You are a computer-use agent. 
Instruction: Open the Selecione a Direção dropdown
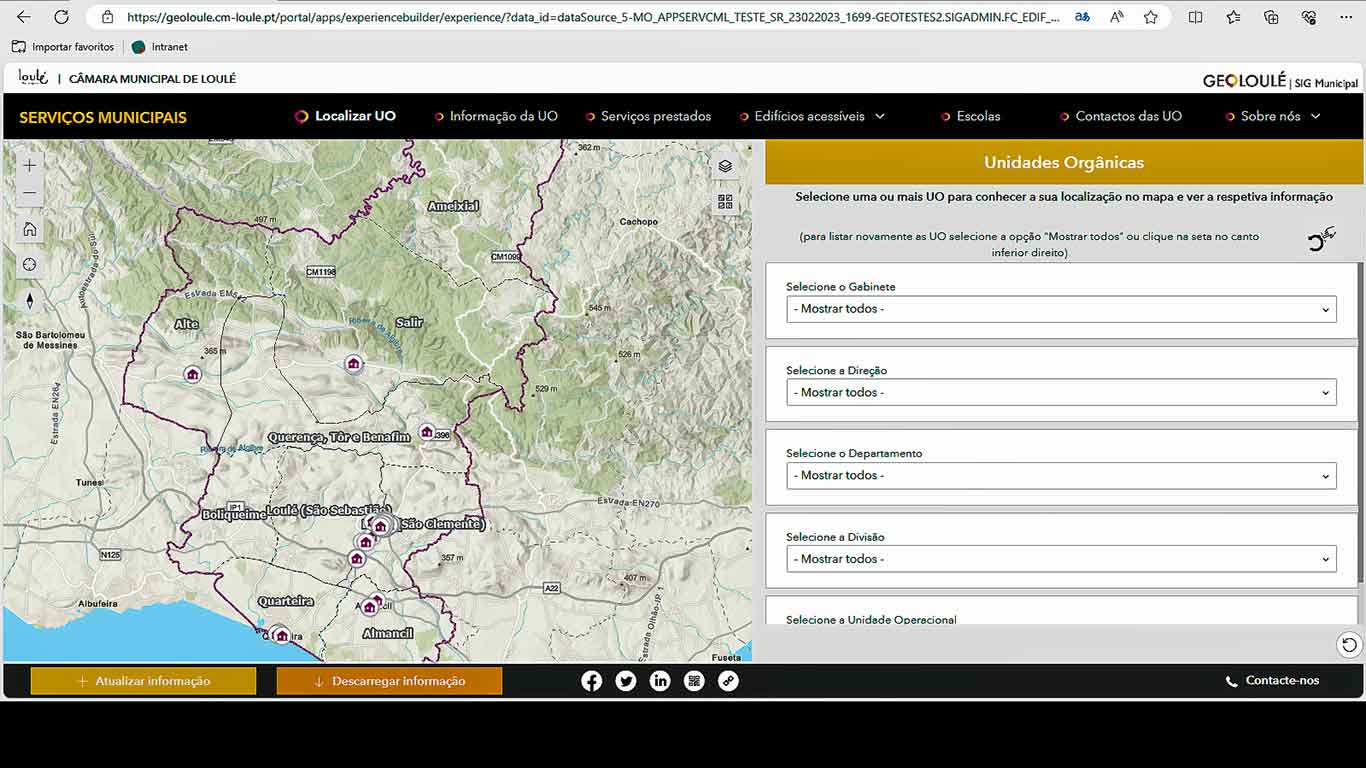pos(1061,392)
